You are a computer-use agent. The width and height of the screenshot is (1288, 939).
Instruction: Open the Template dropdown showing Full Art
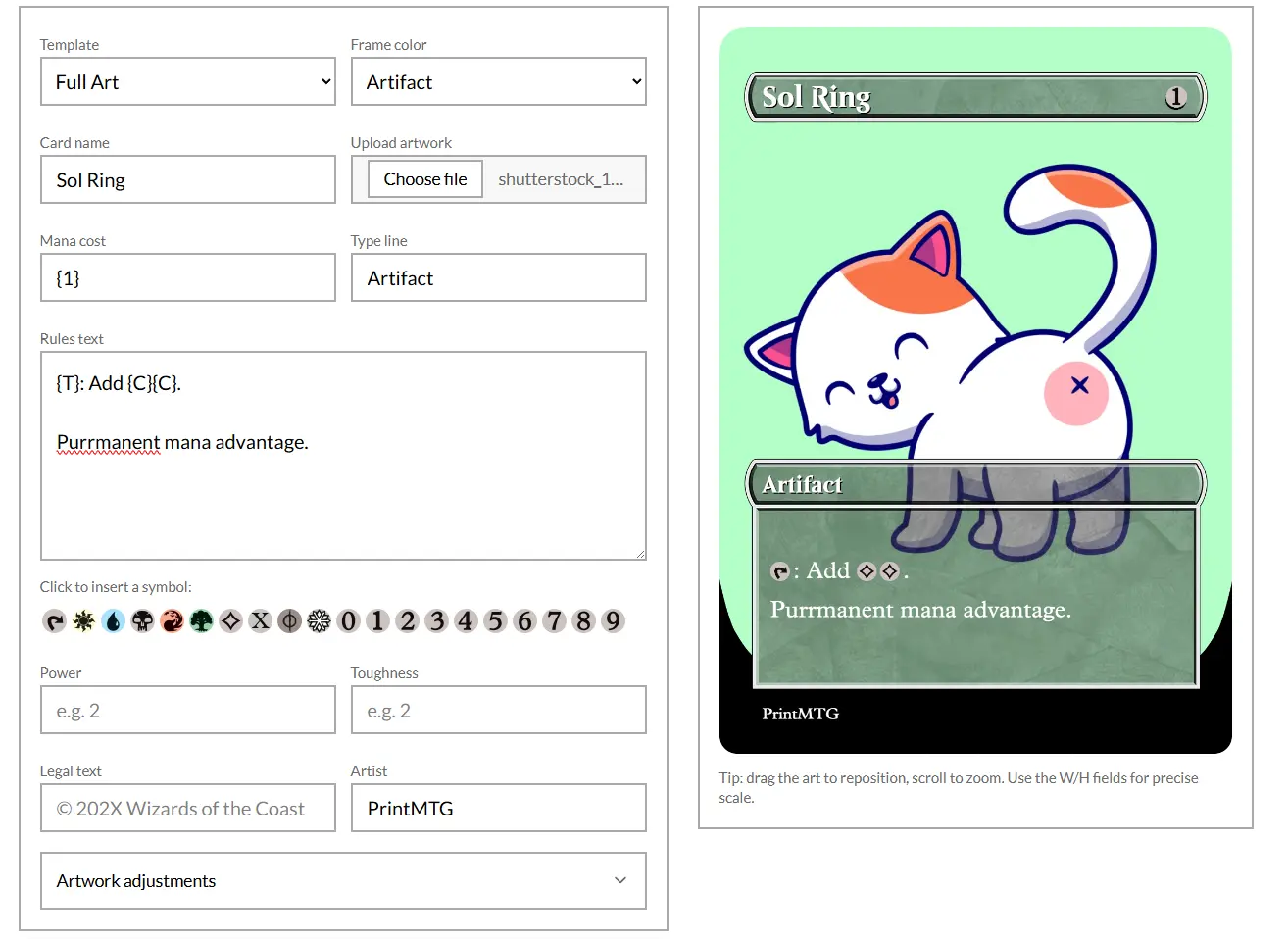(188, 82)
